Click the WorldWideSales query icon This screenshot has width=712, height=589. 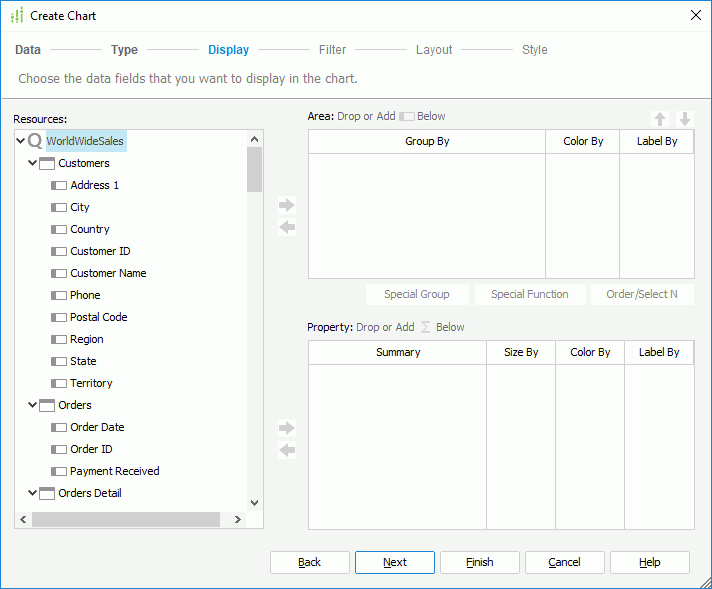35,141
